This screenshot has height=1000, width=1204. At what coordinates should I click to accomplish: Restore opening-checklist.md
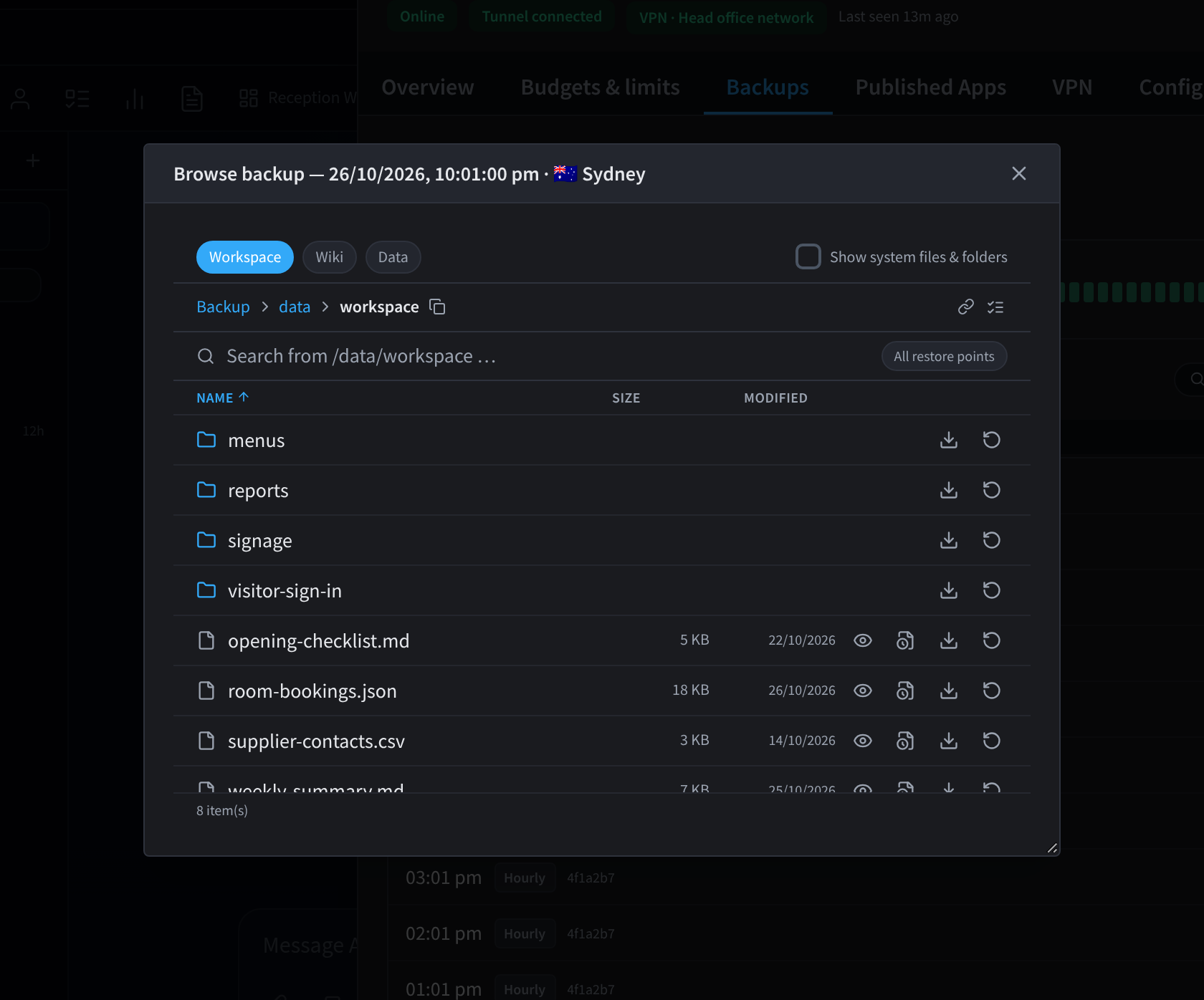(x=992, y=640)
